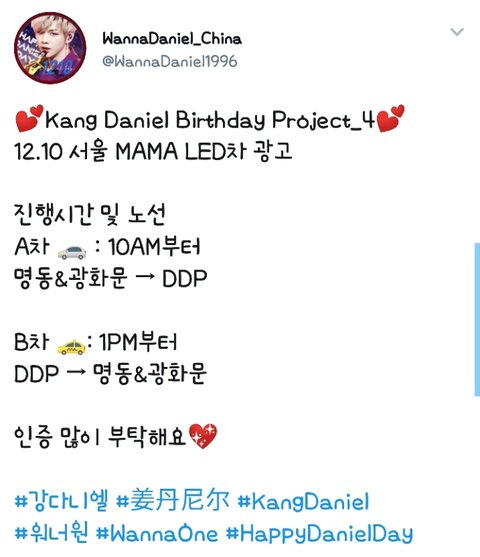Open the #강다니엘 hashtag
This screenshot has width=480, height=557.
pyautogui.click(x=61, y=501)
